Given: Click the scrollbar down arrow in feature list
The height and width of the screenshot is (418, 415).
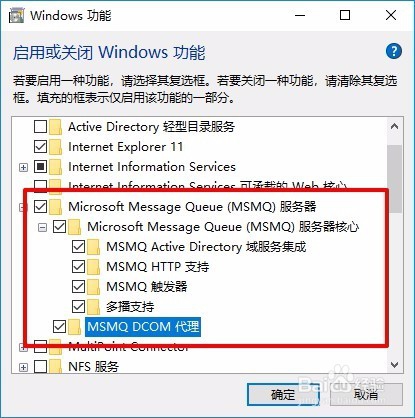Looking at the screenshot, I should pyautogui.click(x=395, y=365).
